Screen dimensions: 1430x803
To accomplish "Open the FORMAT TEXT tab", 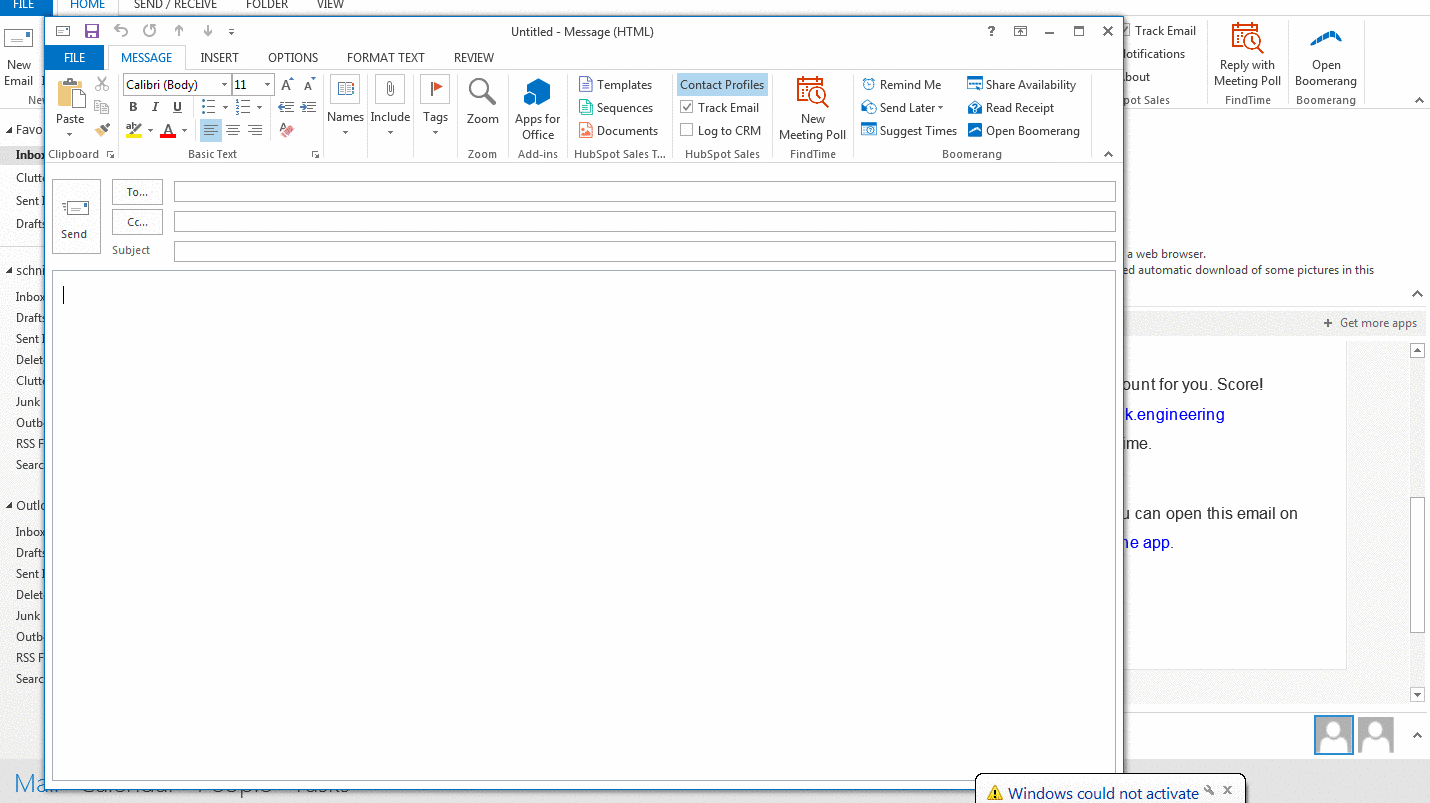I will (385, 58).
